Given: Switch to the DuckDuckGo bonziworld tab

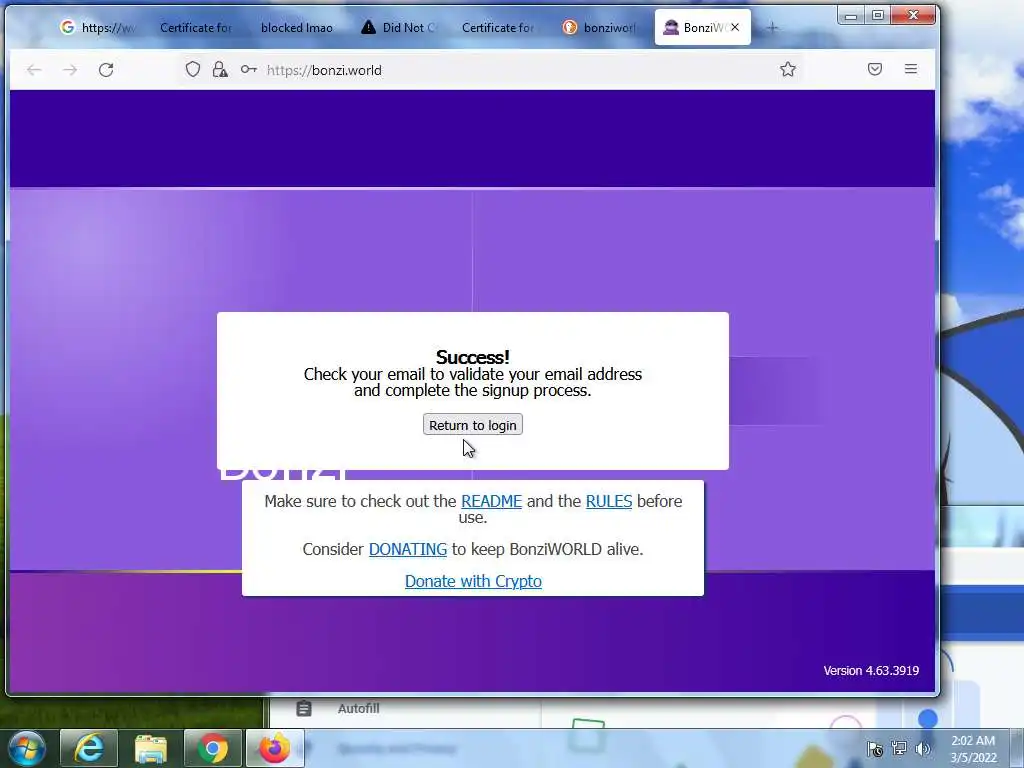Looking at the screenshot, I should click(x=600, y=27).
